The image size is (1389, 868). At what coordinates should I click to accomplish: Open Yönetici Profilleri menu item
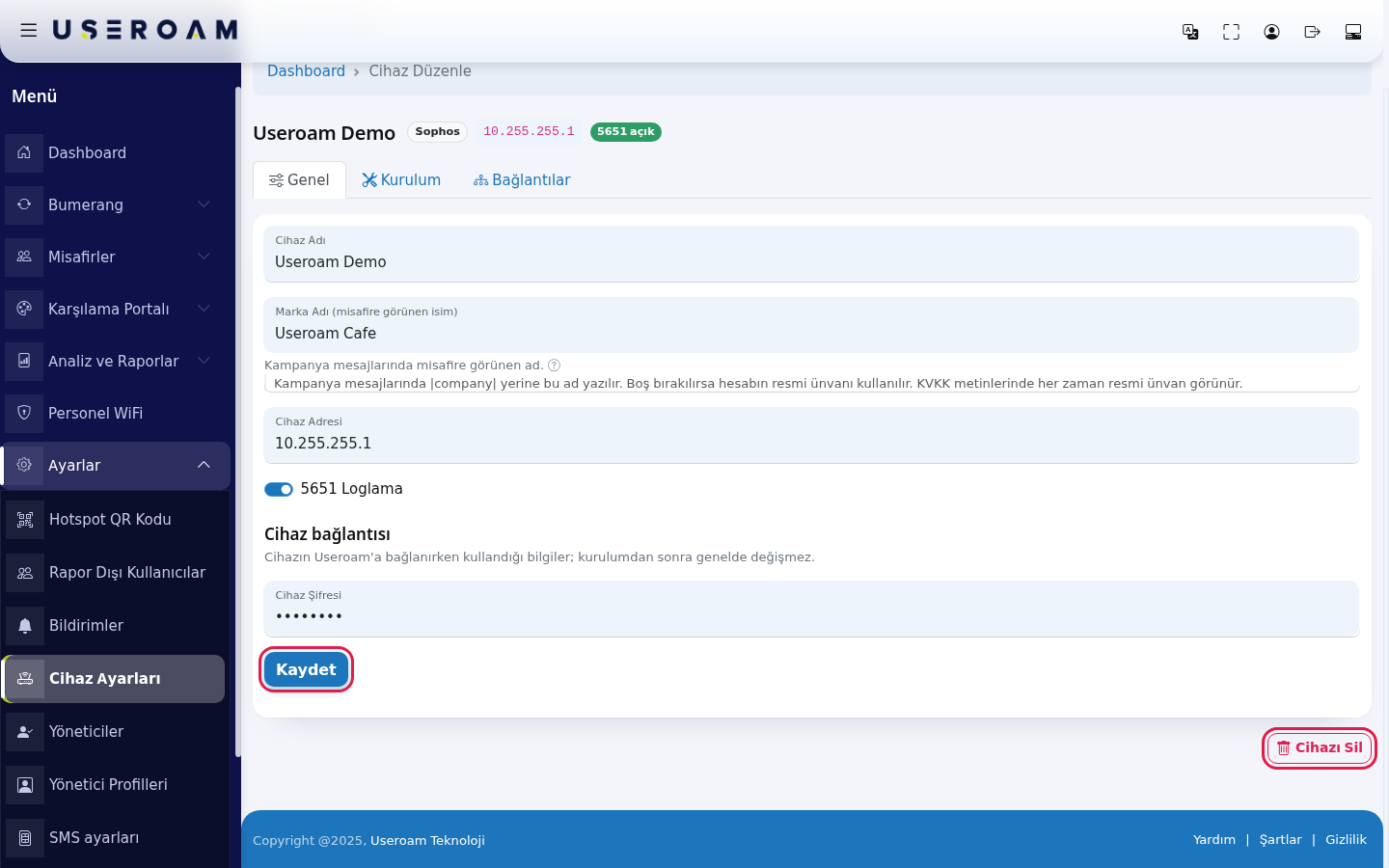[x=114, y=785]
